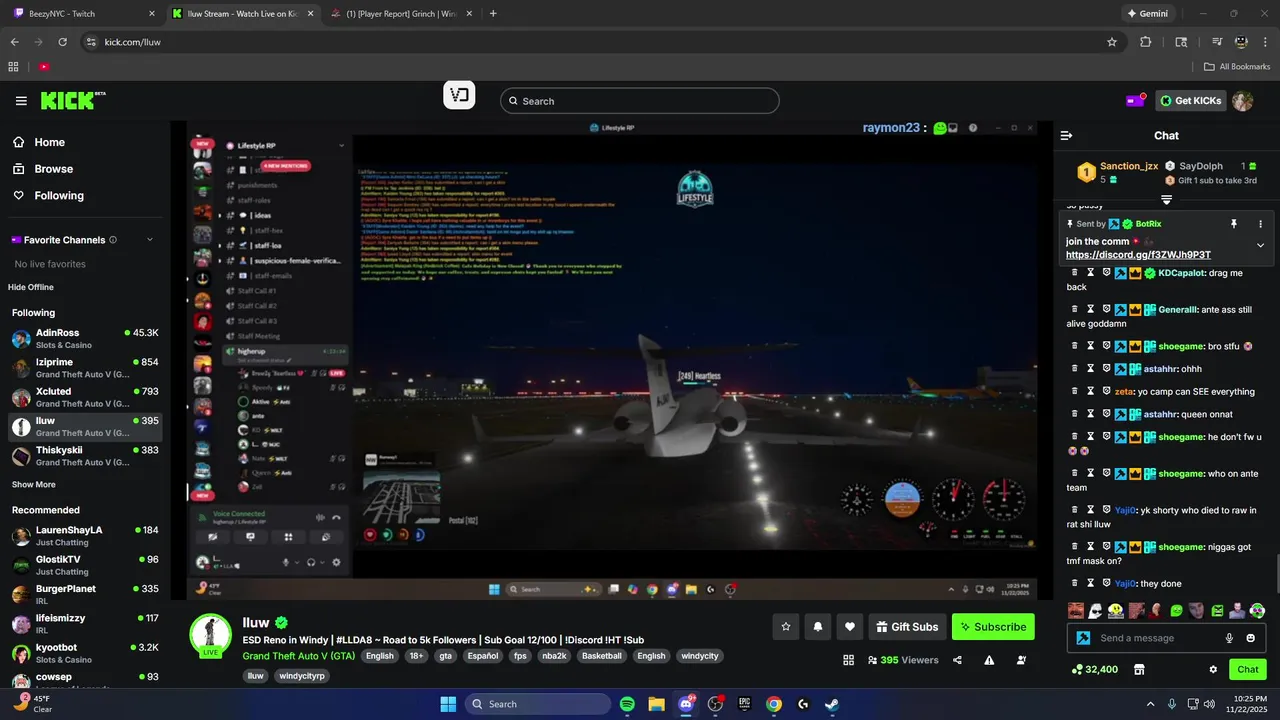This screenshot has width=1280, height=720.
Task: Click the Kick logo
Action: point(73,101)
